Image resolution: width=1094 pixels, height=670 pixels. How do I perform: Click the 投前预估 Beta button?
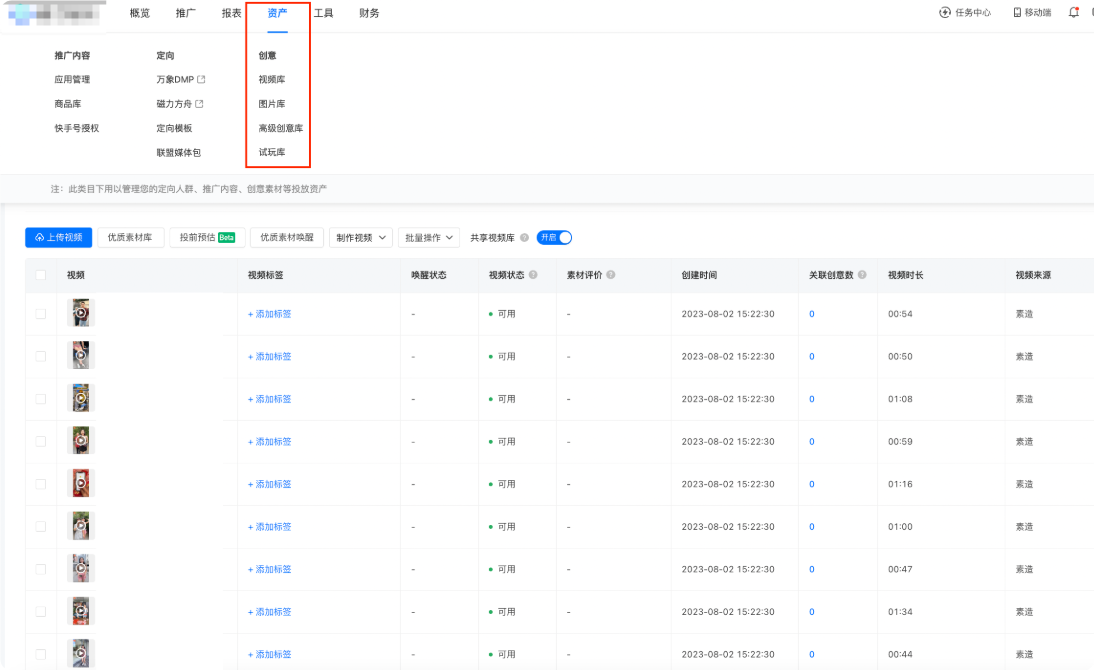[207, 237]
